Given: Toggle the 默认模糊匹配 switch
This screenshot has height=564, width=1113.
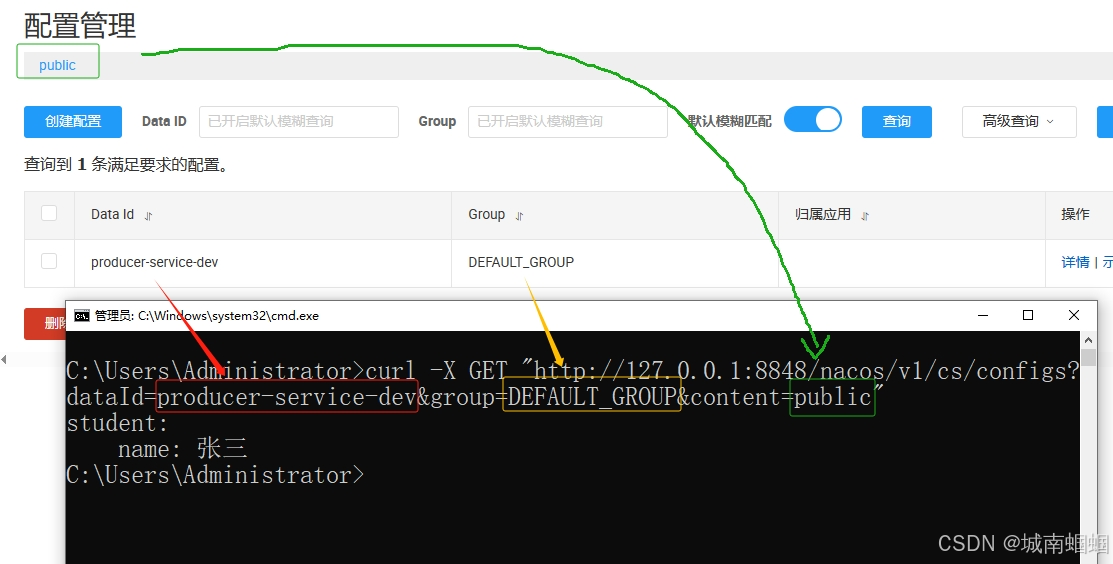Looking at the screenshot, I should click(813, 119).
